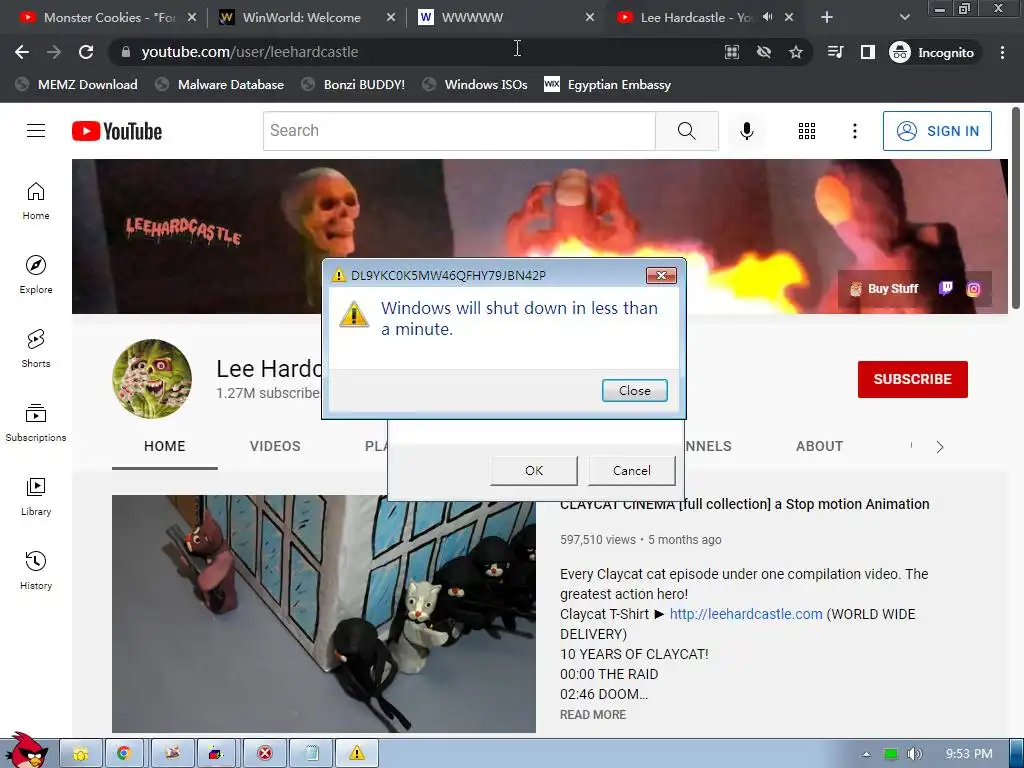
Task: Click the page vertical scrollbar
Action: 1016,209
